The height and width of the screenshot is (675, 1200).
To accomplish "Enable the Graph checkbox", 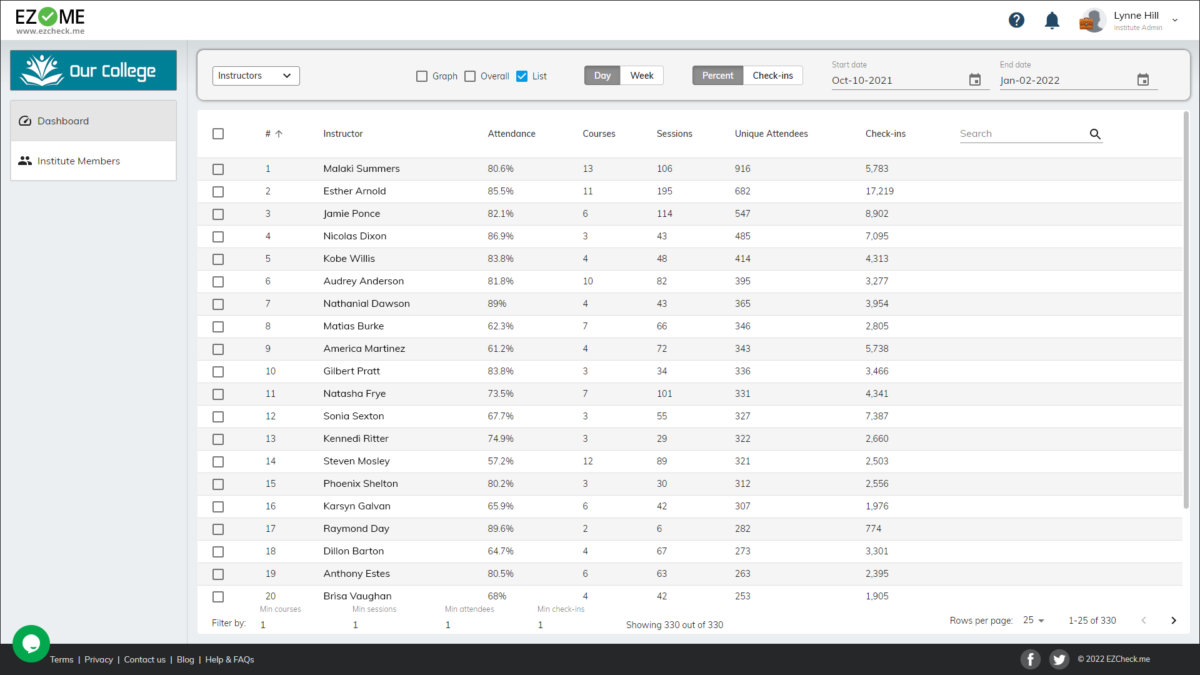I will coord(422,76).
